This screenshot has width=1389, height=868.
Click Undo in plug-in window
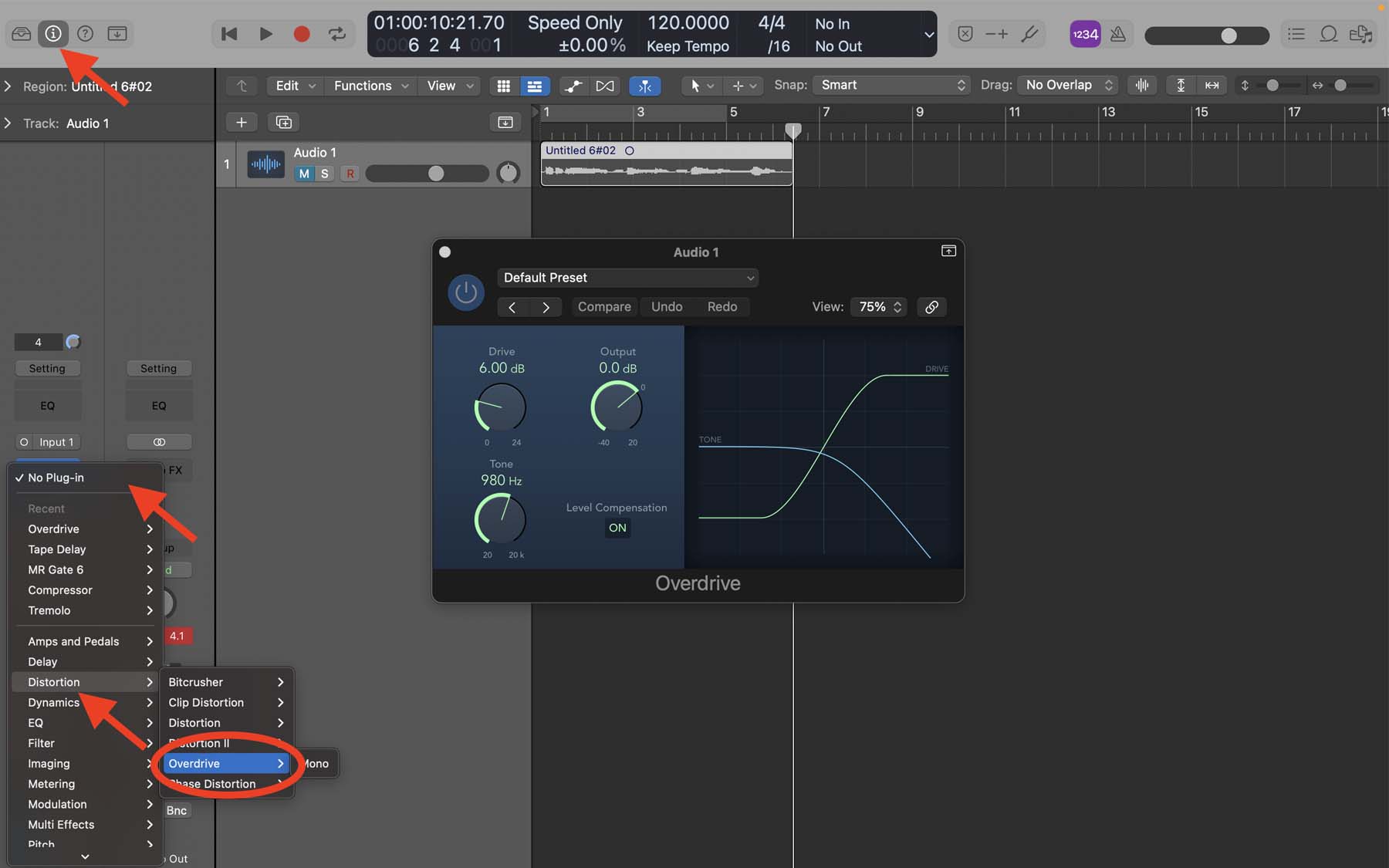click(x=667, y=307)
